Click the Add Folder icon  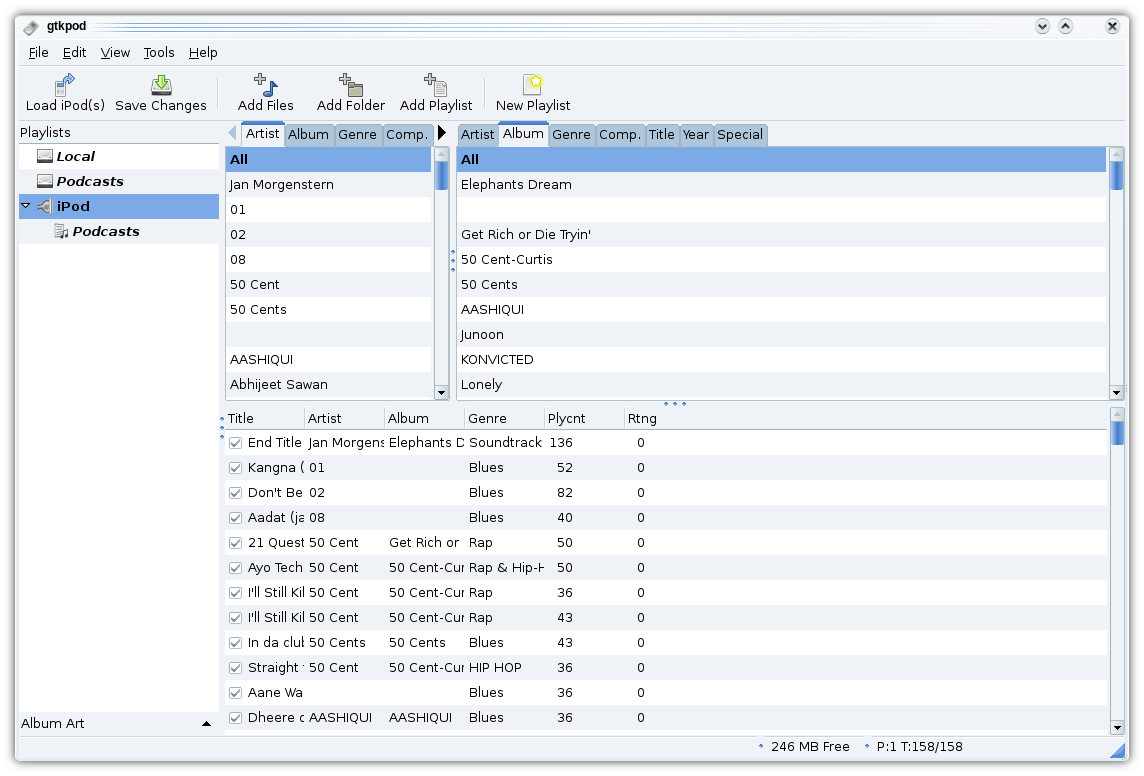tap(351, 85)
